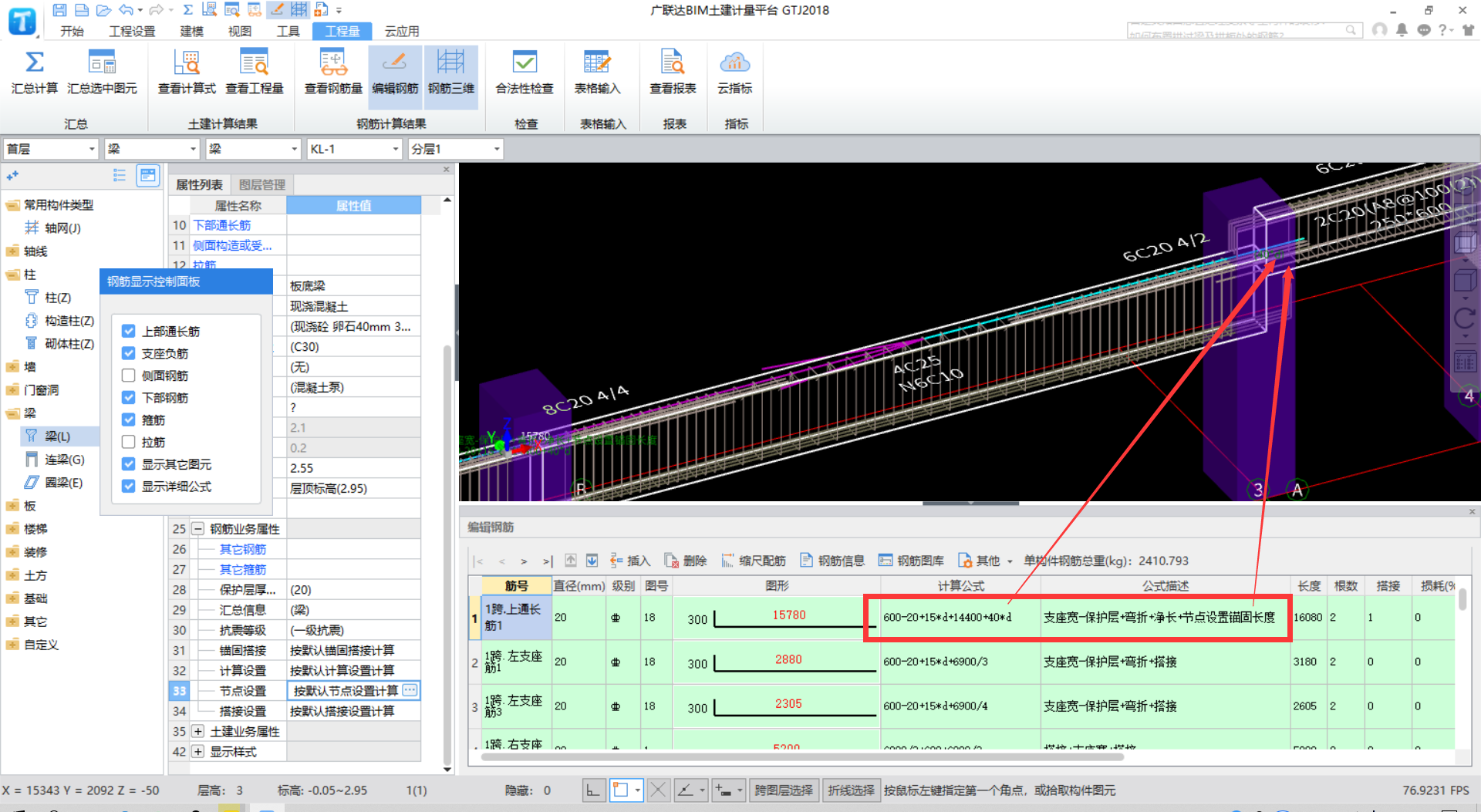
Task: Open the 云应用 ribbon tab
Action: [402, 31]
